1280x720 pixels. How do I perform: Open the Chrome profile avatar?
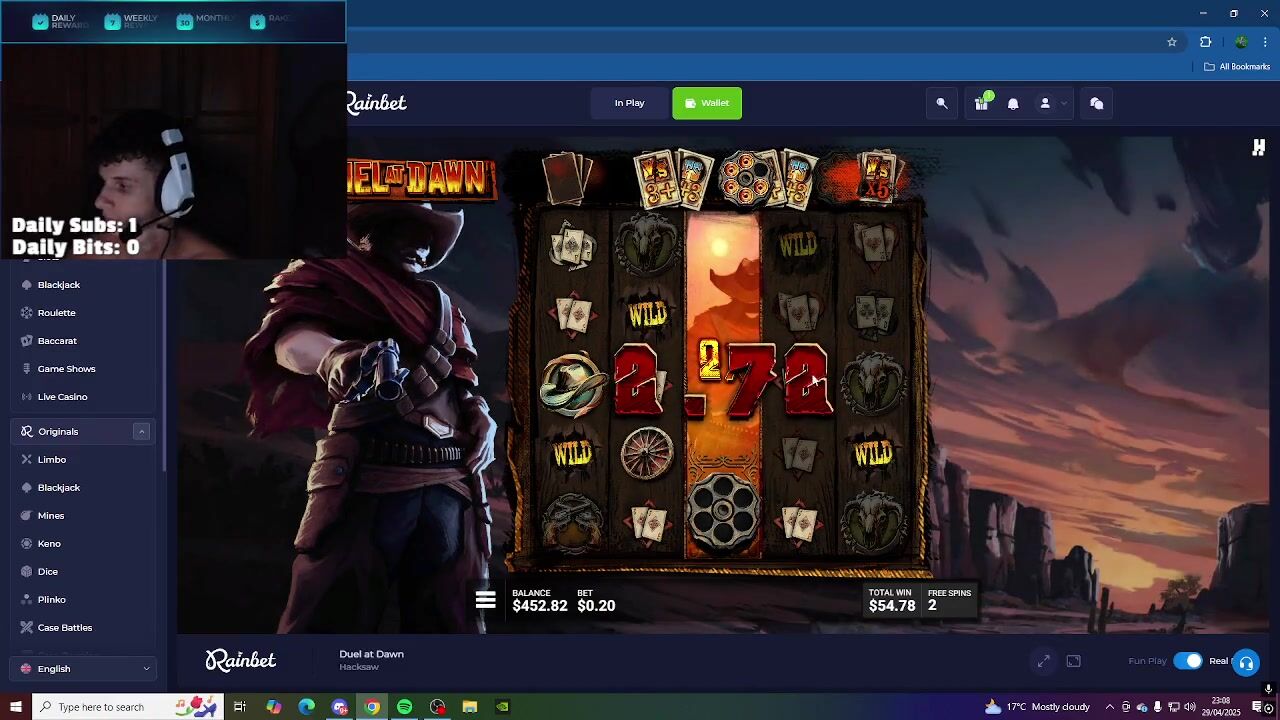1241,42
